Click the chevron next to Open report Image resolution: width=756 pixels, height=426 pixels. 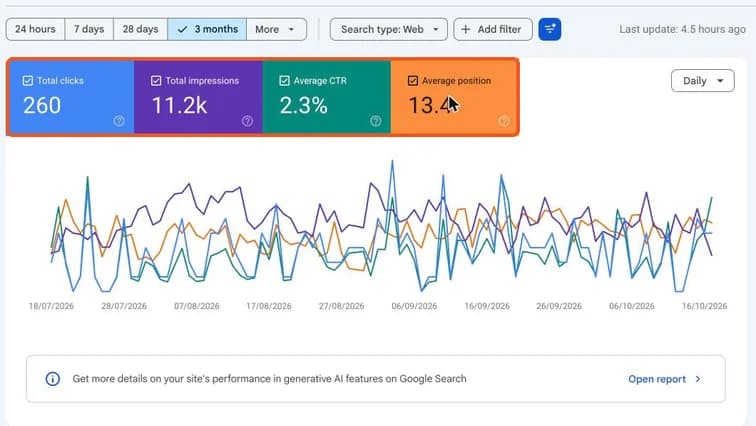698,379
